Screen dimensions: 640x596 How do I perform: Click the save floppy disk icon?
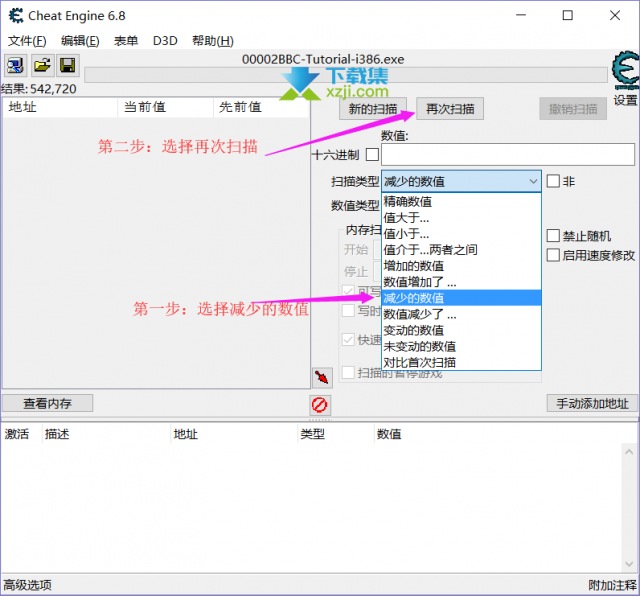(68, 65)
